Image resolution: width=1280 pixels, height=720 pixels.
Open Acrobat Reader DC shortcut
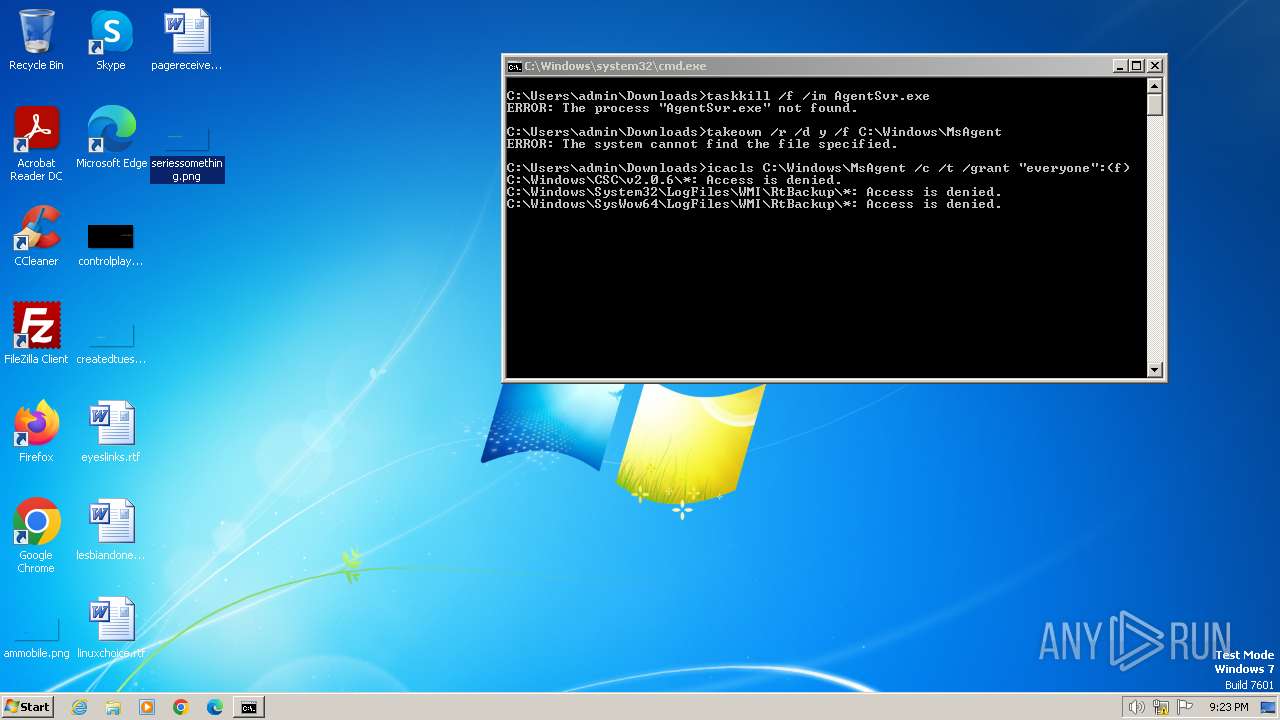point(36,144)
